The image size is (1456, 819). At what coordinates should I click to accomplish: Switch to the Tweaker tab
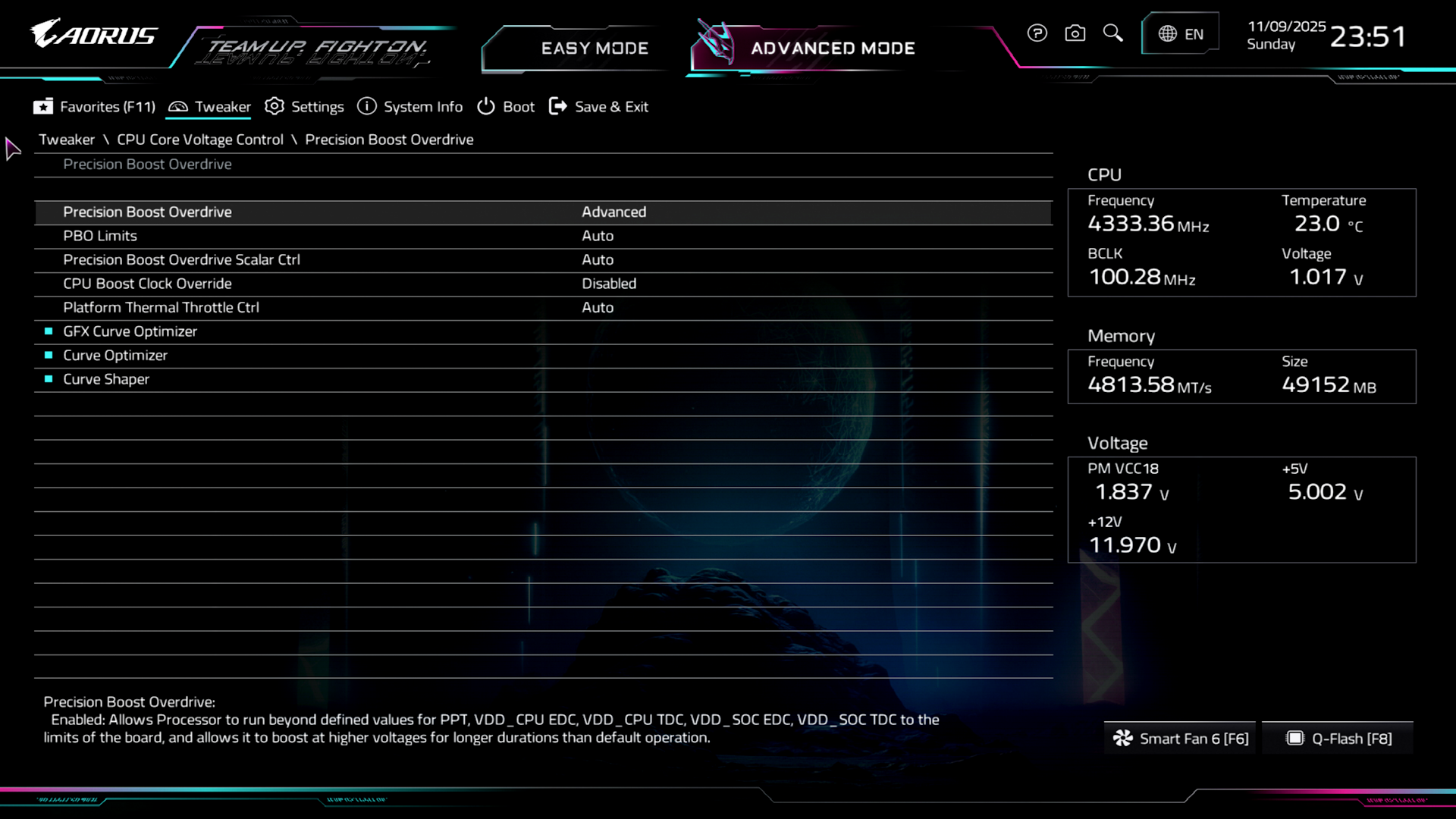(222, 107)
